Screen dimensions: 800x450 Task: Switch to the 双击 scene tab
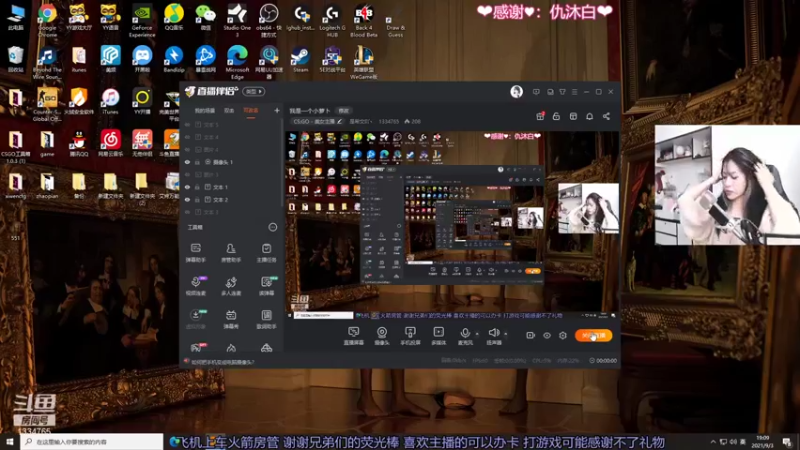229,111
